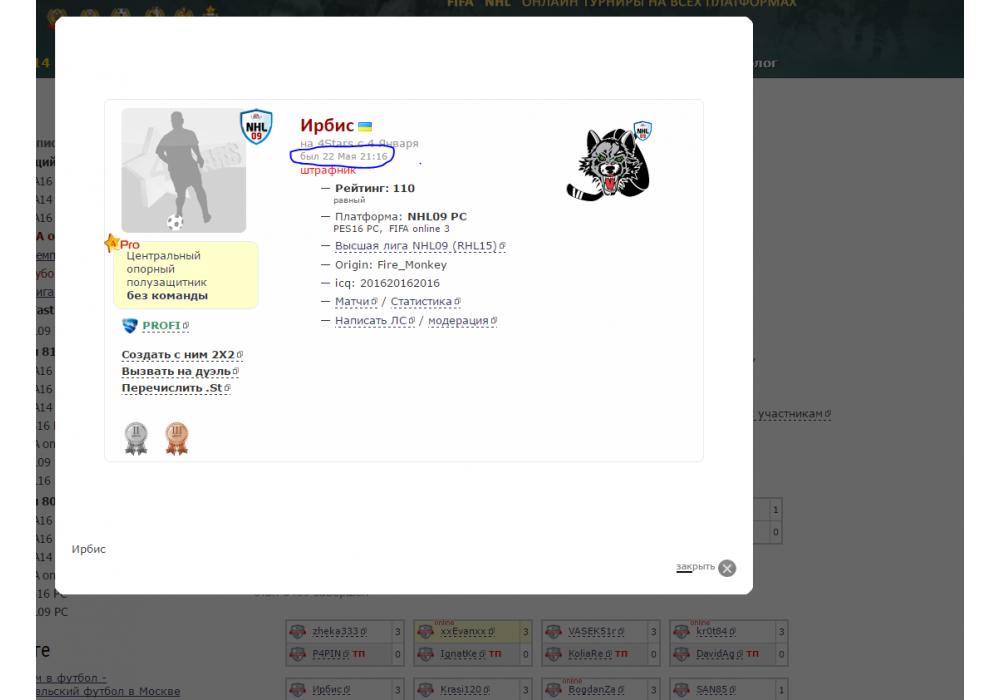Click team icon beside P4PIN
Viewport: 1000px width, 700px height.
click(298, 654)
